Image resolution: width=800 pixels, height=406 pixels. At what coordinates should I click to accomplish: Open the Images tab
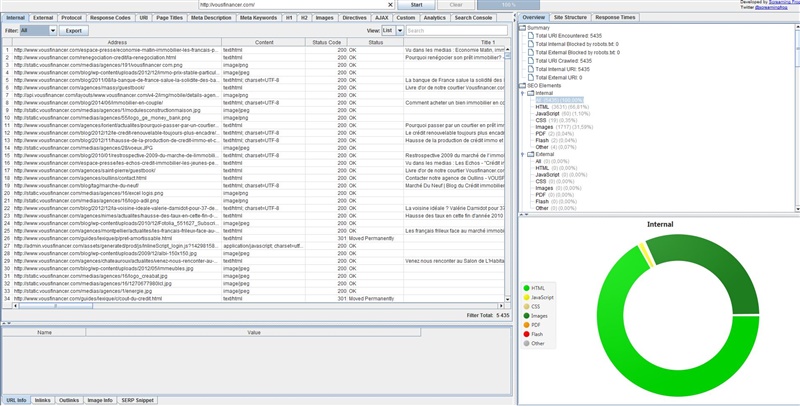pos(324,18)
